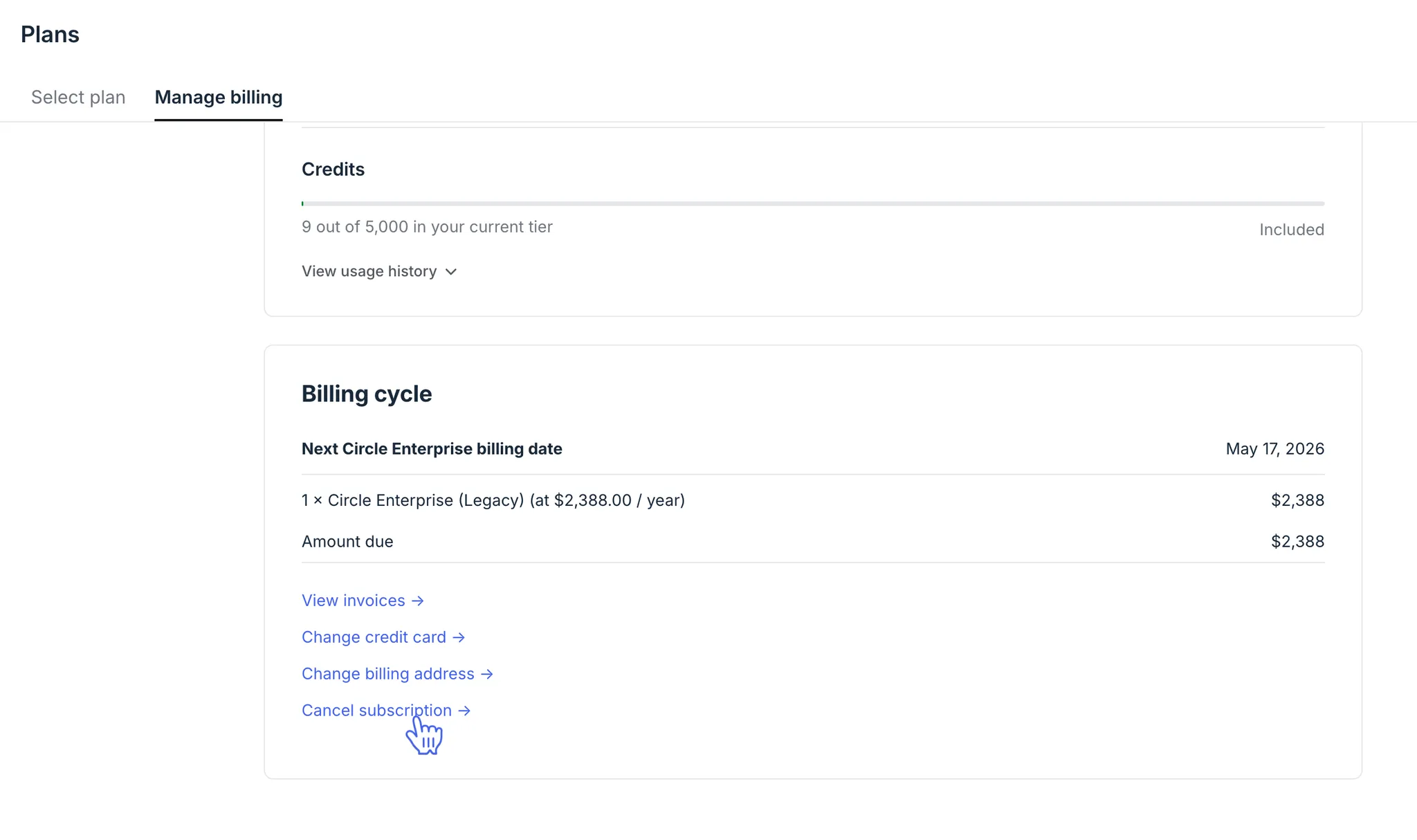
Task: Click the arrow icon after View invoices
Action: [418, 601]
